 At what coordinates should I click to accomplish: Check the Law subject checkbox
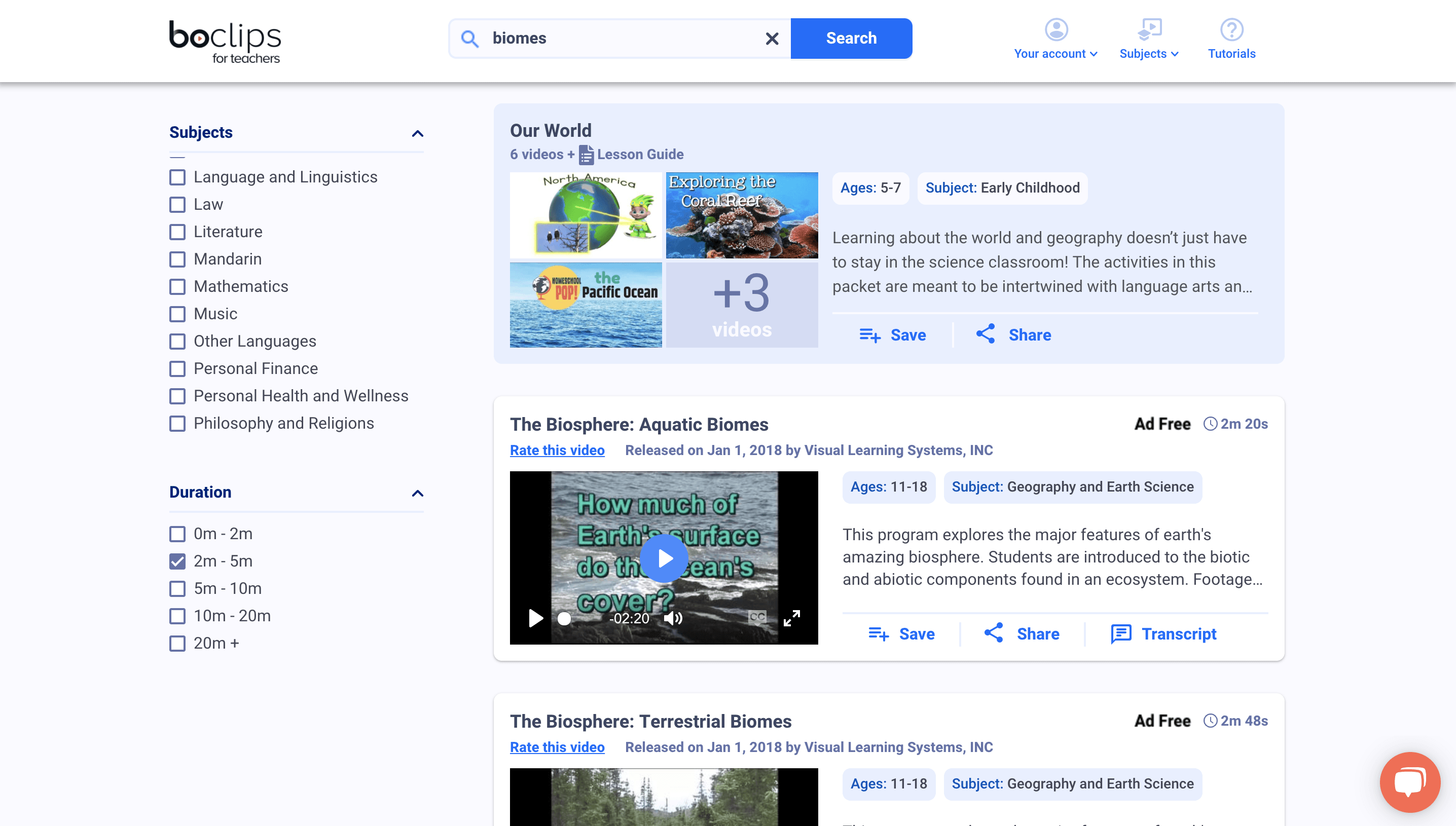[x=177, y=204]
